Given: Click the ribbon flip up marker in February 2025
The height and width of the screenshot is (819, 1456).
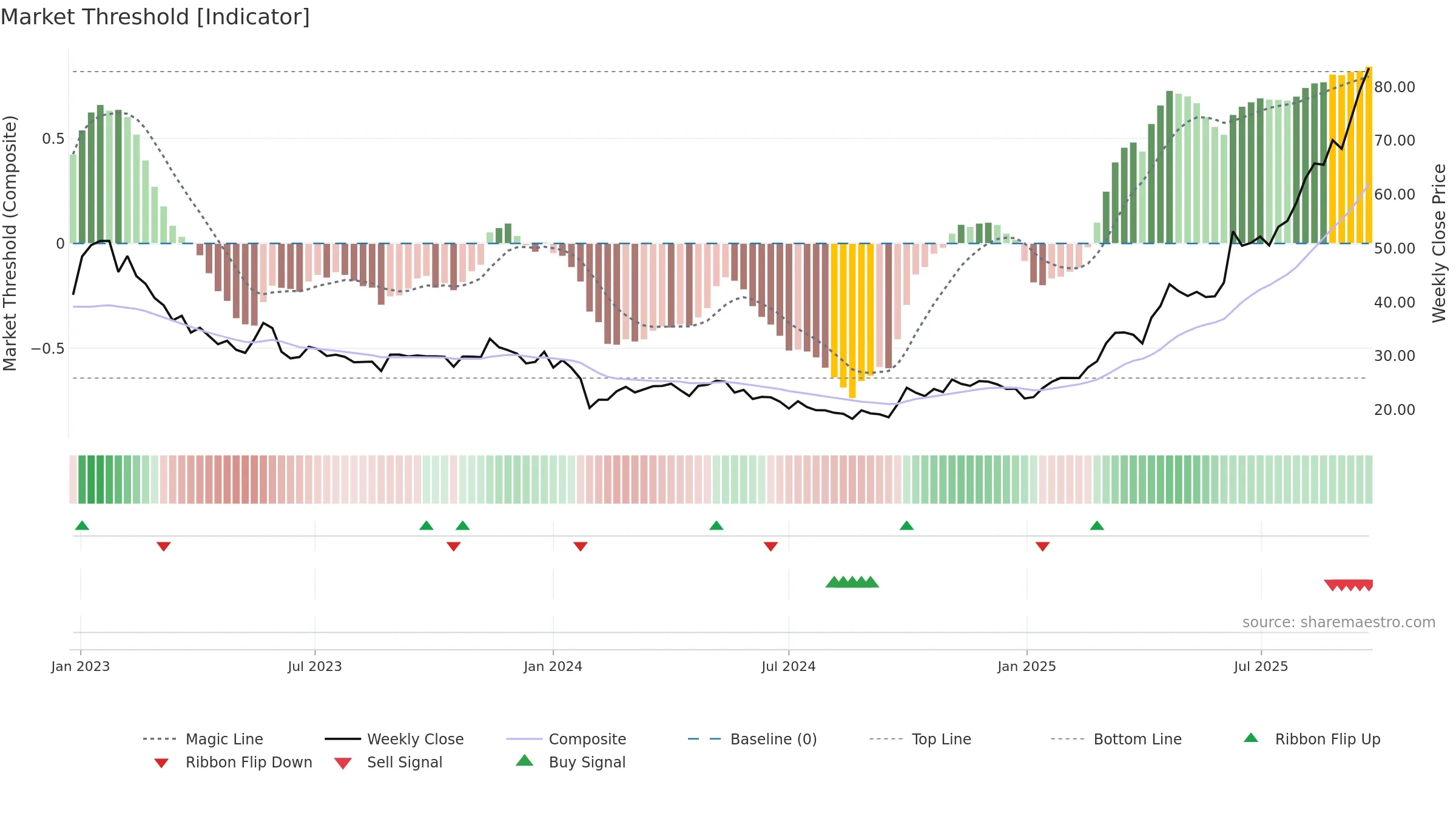Looking at the screenshot, I should [x=1097, y=525].
